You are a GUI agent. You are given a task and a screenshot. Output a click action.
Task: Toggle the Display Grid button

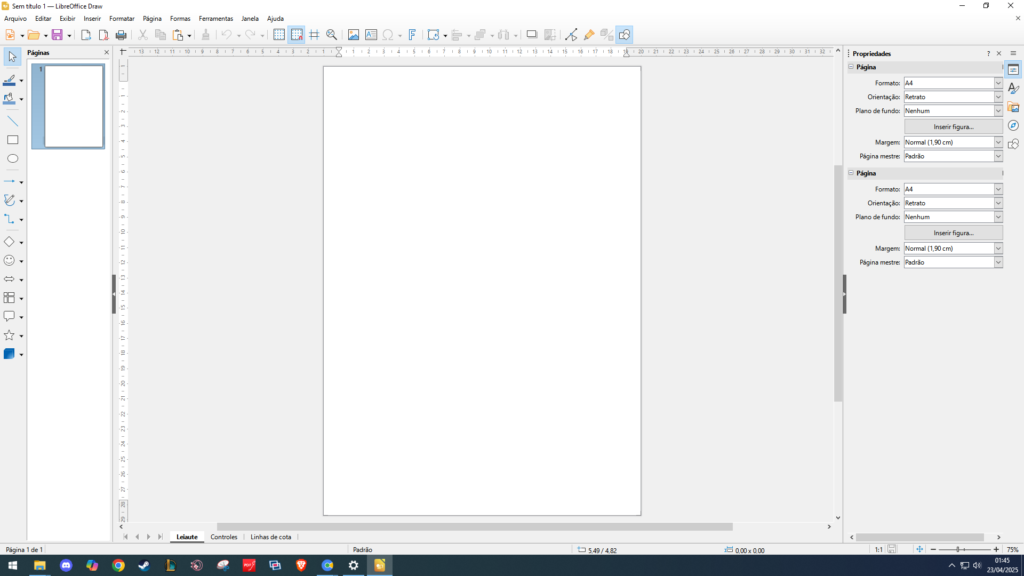click(279, 35)
